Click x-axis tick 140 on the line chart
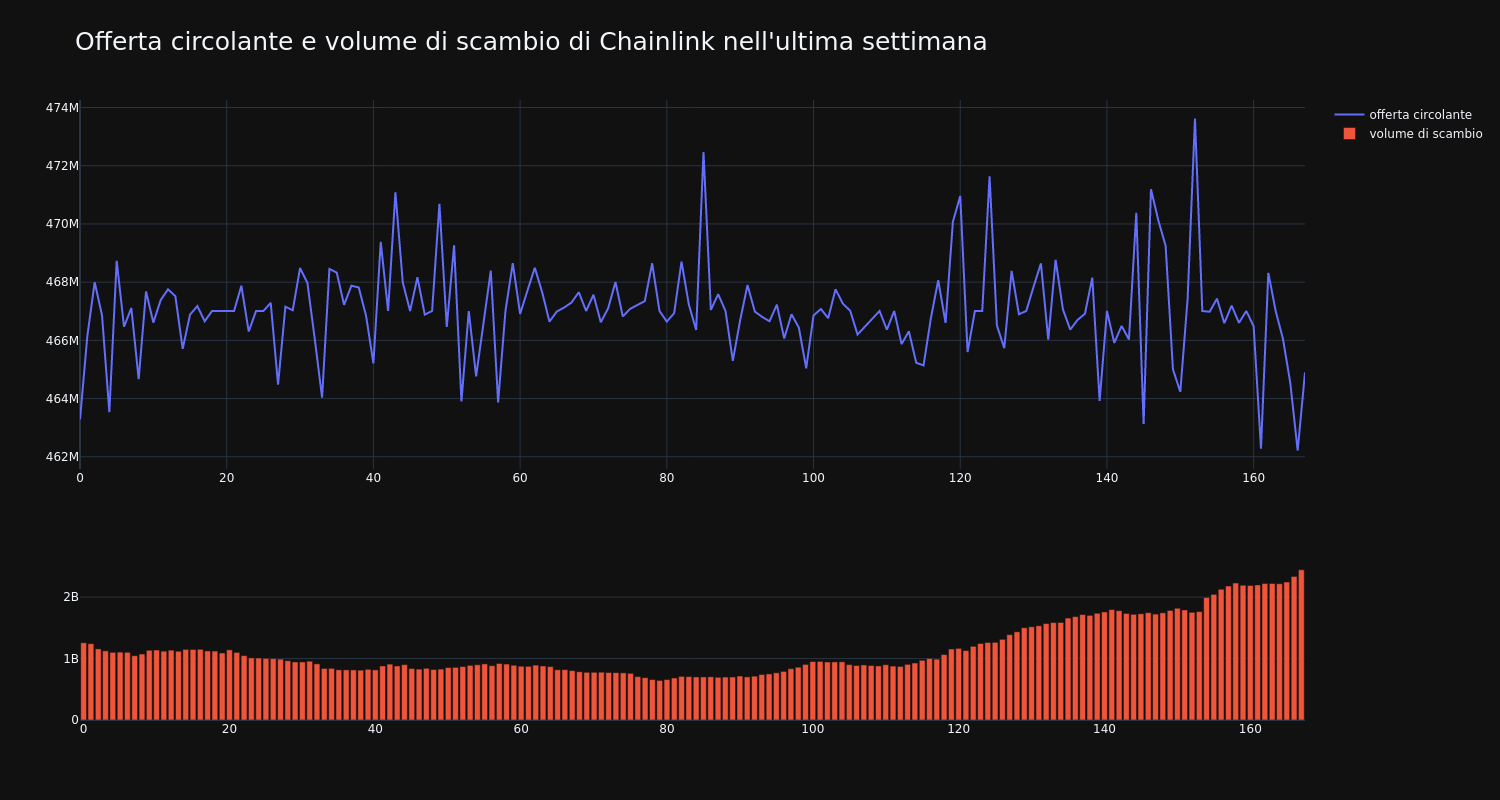1500x800 pixels. click(1107, 478)
